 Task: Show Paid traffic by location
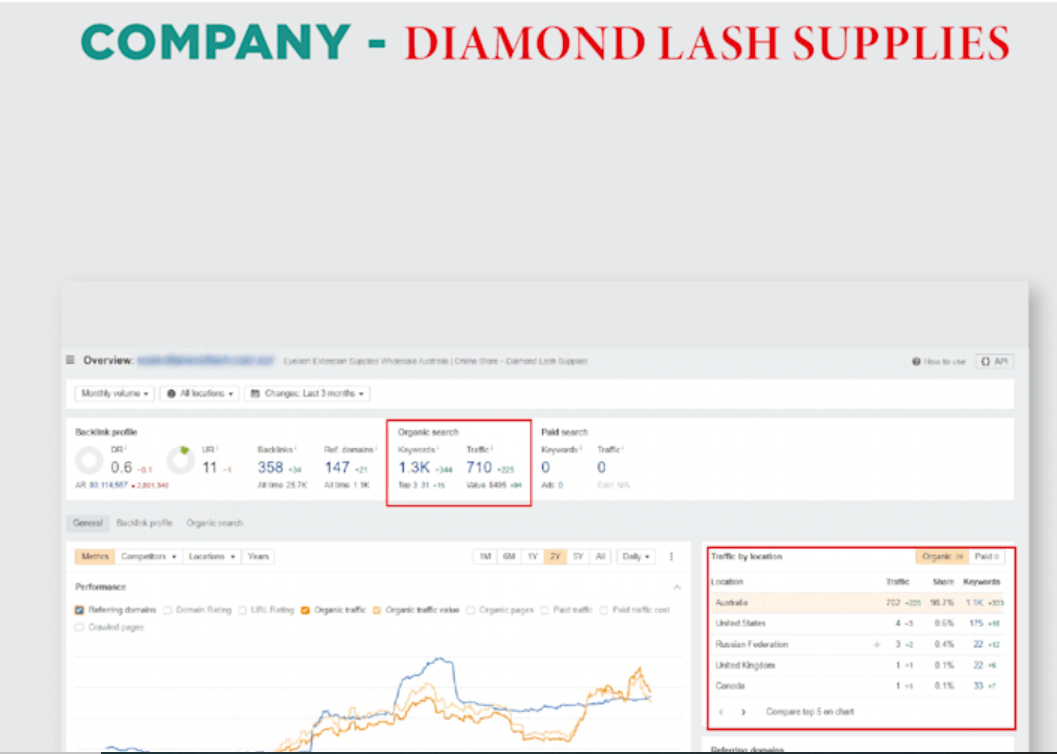(x=986, y=557)
